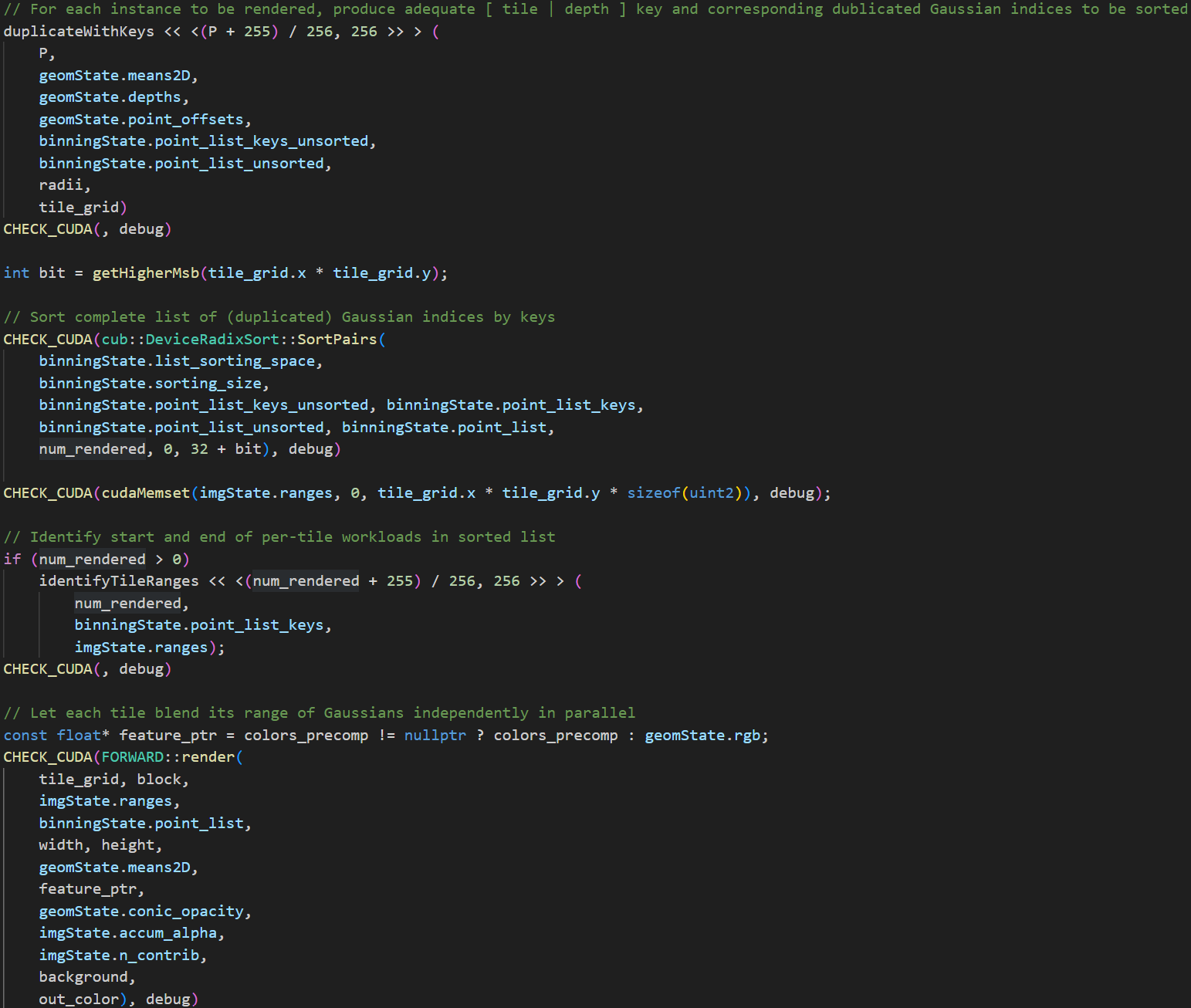Click the 'const' keyword in feature_ptr declaration
Screen dimensions: 1191x1008
point(25,736)
